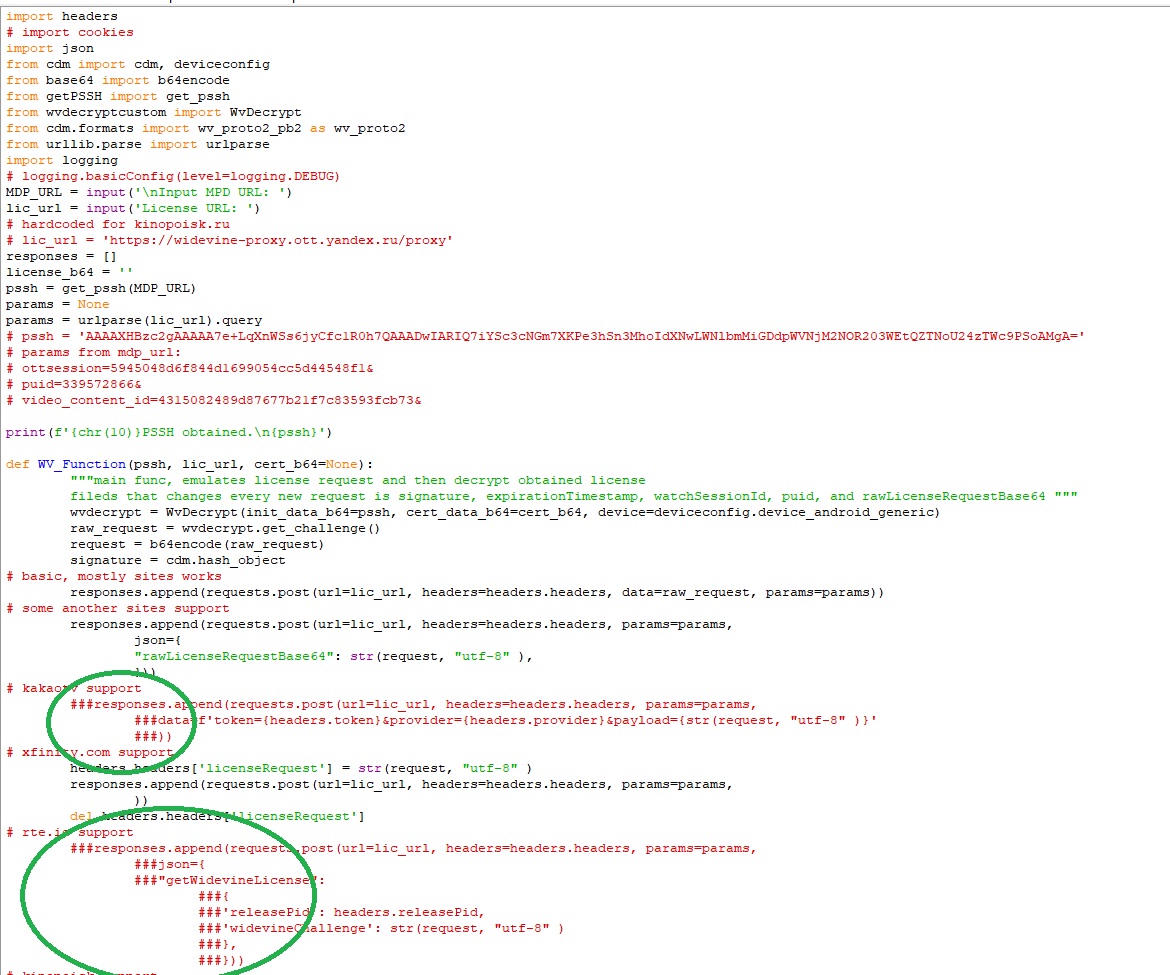Click 'from wvdecryptcustom import WvDecrypt' line
This screenshot has height=975, width=1170.
(x=154, y=113)
